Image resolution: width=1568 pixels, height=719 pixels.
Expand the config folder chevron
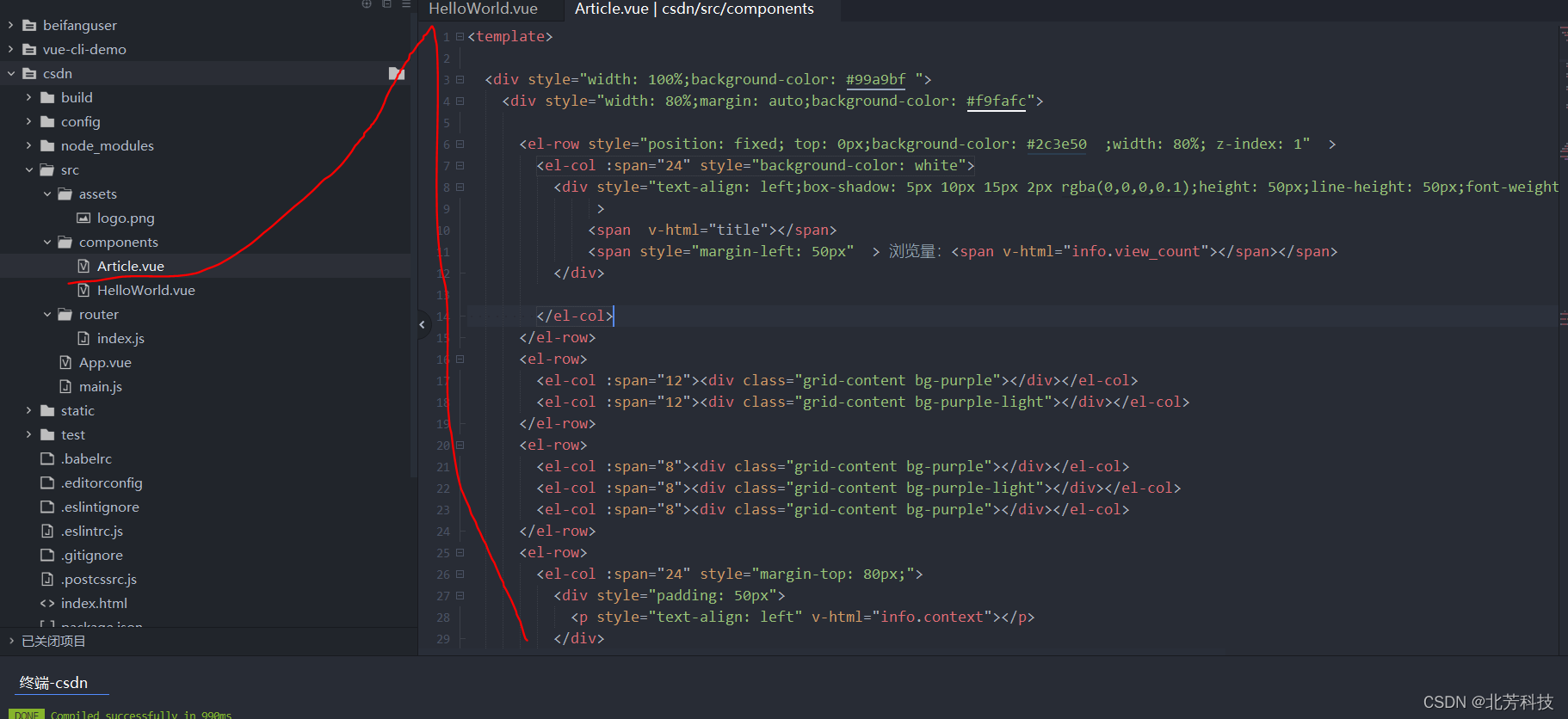(x=29, y=122)
